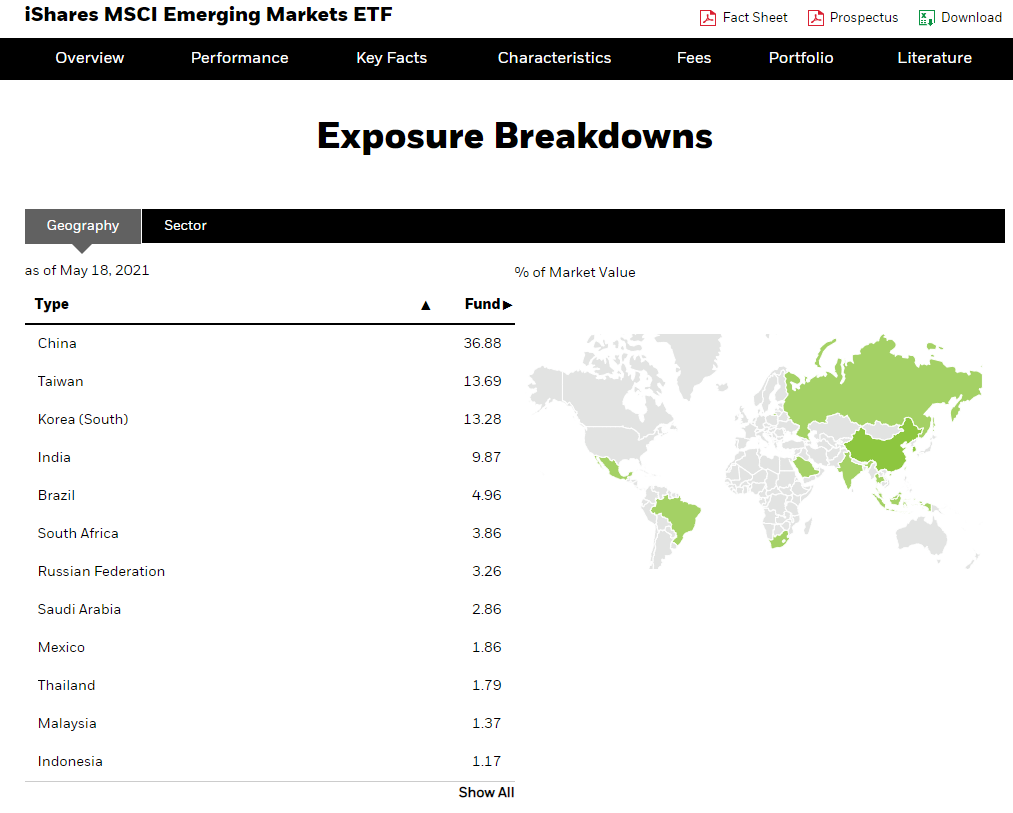1013x813 pixels.
Task: Go to the Performance section
Action: click(239, 58)
